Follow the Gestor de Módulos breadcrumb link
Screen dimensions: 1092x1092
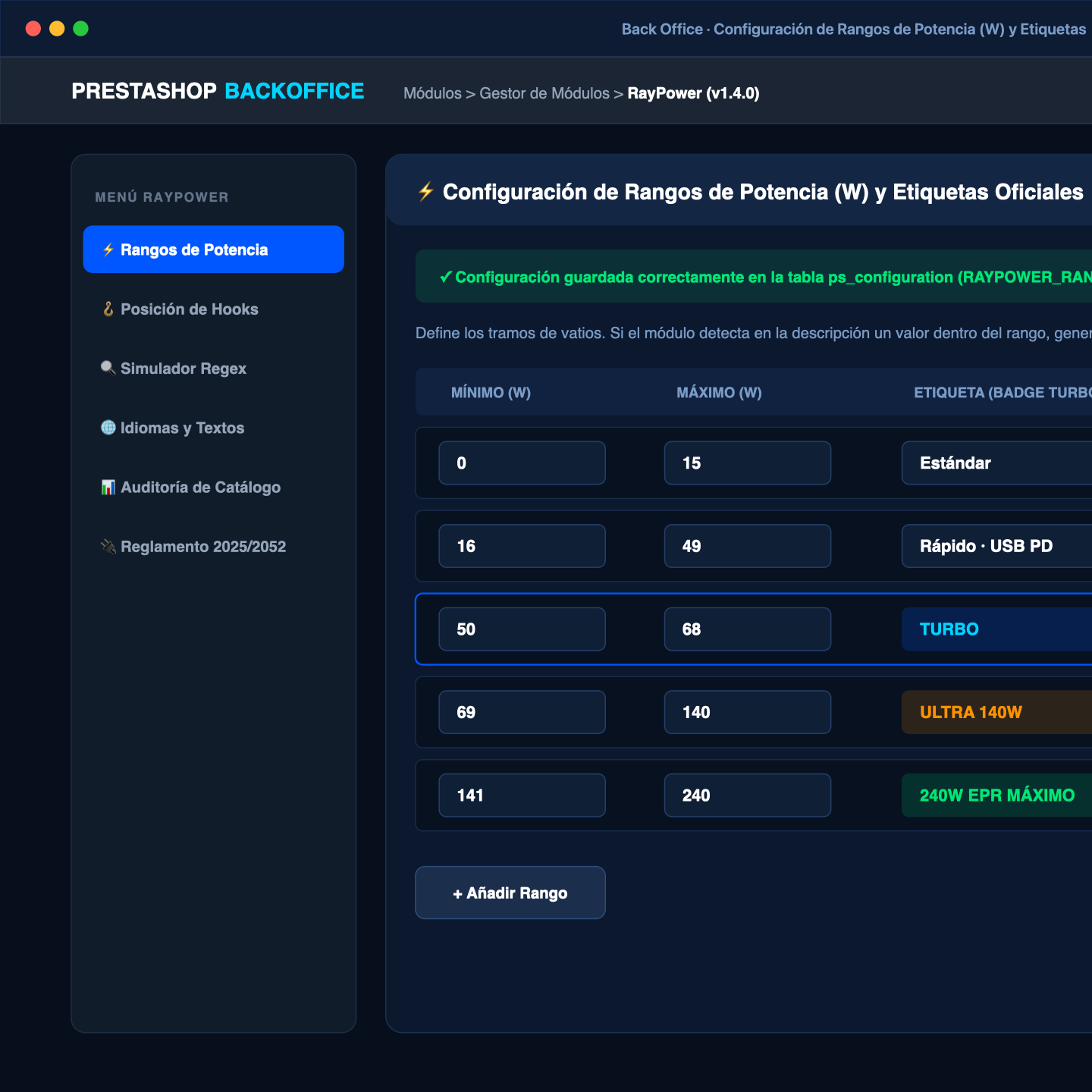pyautogui.click(x=544, y=93)
